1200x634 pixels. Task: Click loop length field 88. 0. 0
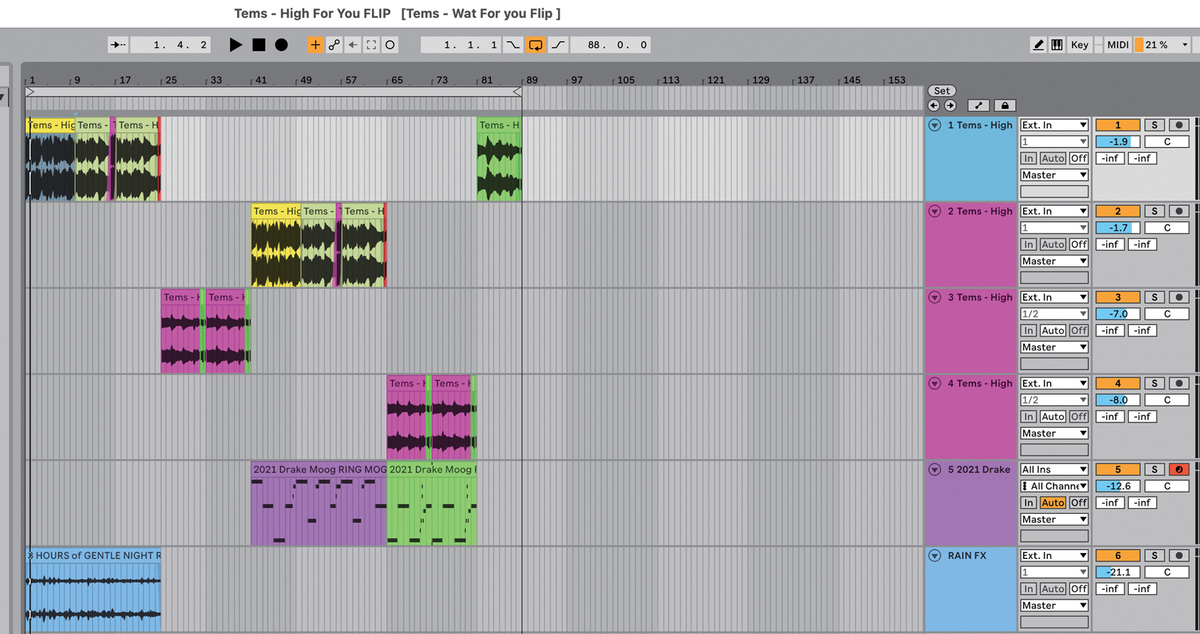(x=611, y=45)
